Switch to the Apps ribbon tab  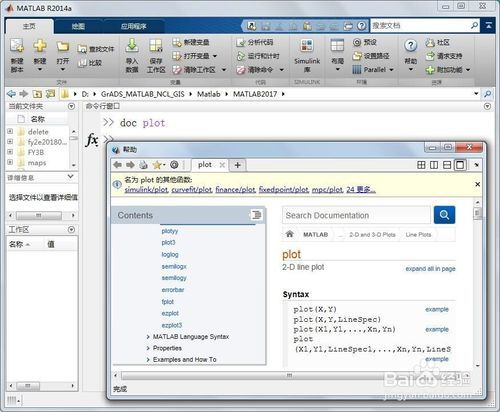[133, 26]
